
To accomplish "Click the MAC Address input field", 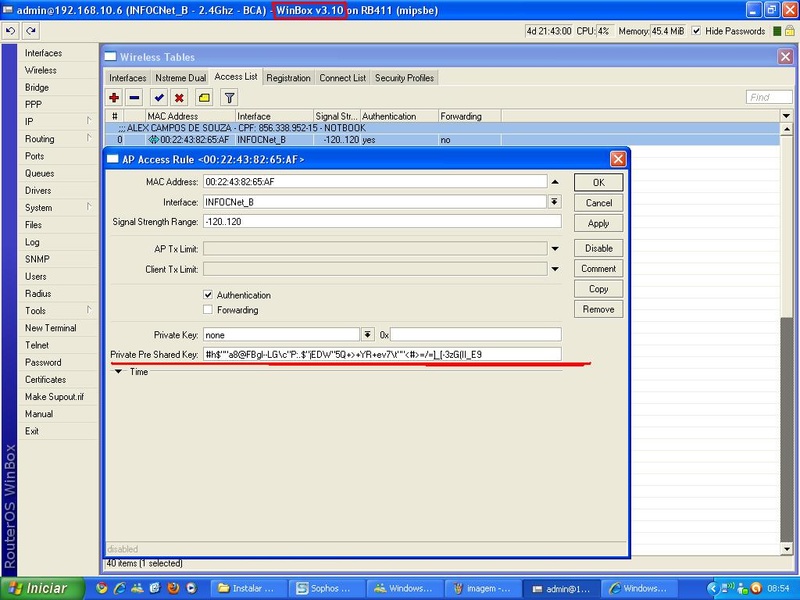I will pos(375,182).
